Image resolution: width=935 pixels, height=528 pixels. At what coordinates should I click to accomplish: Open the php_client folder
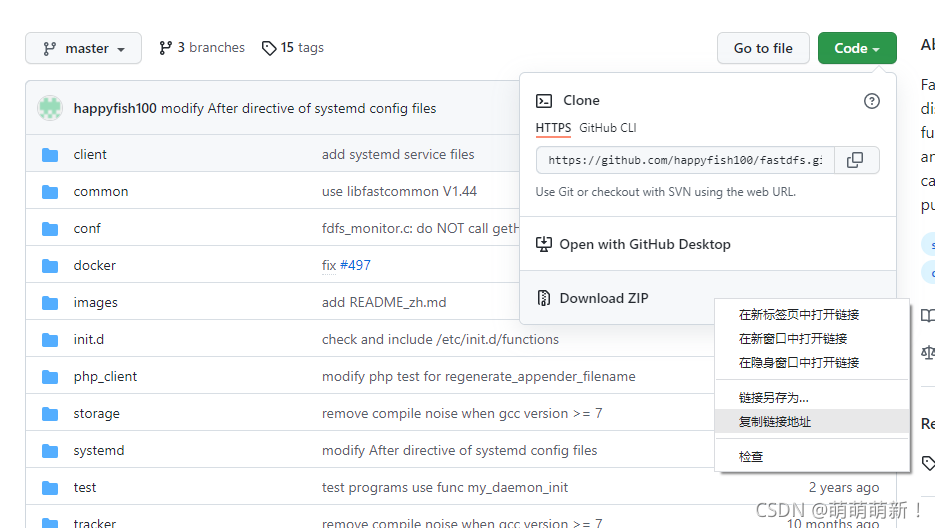tap(105, 376)
